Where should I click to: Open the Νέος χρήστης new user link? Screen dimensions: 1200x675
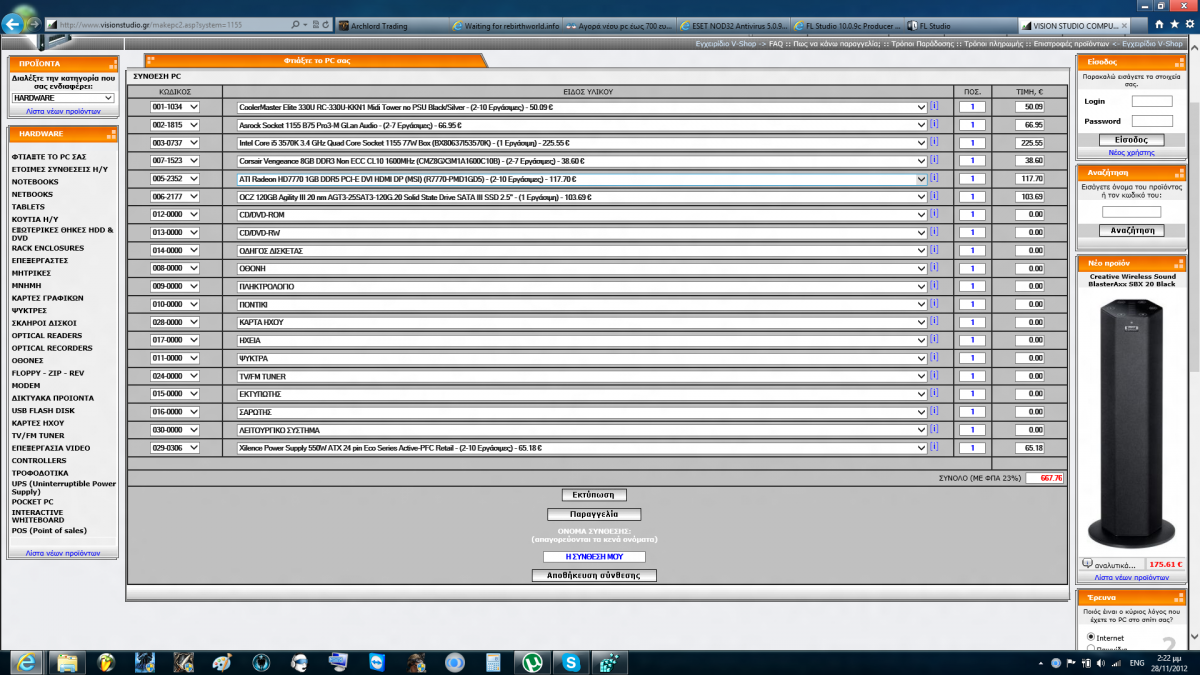tap(1131, 152)
